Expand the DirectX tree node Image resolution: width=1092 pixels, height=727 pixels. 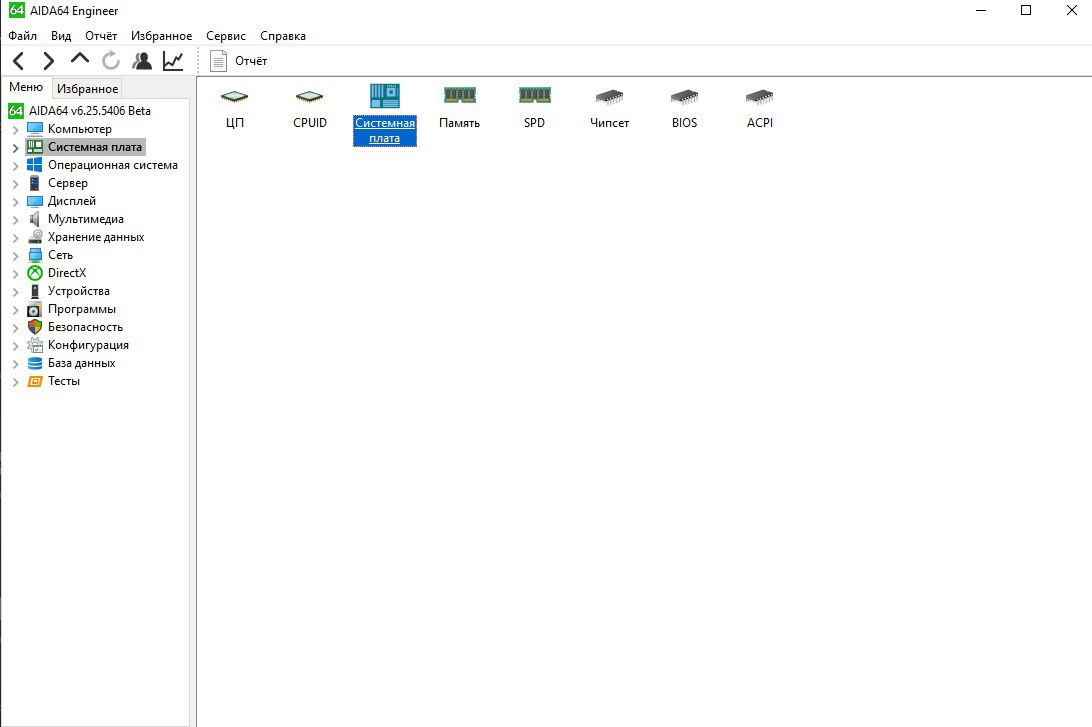click(x=15, y=274)
